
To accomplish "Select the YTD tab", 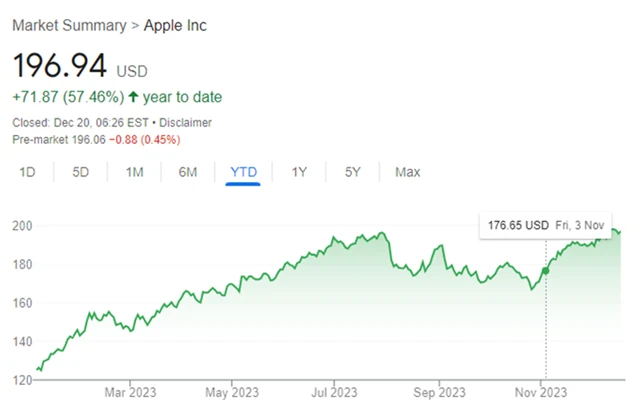I will (243, 172).
